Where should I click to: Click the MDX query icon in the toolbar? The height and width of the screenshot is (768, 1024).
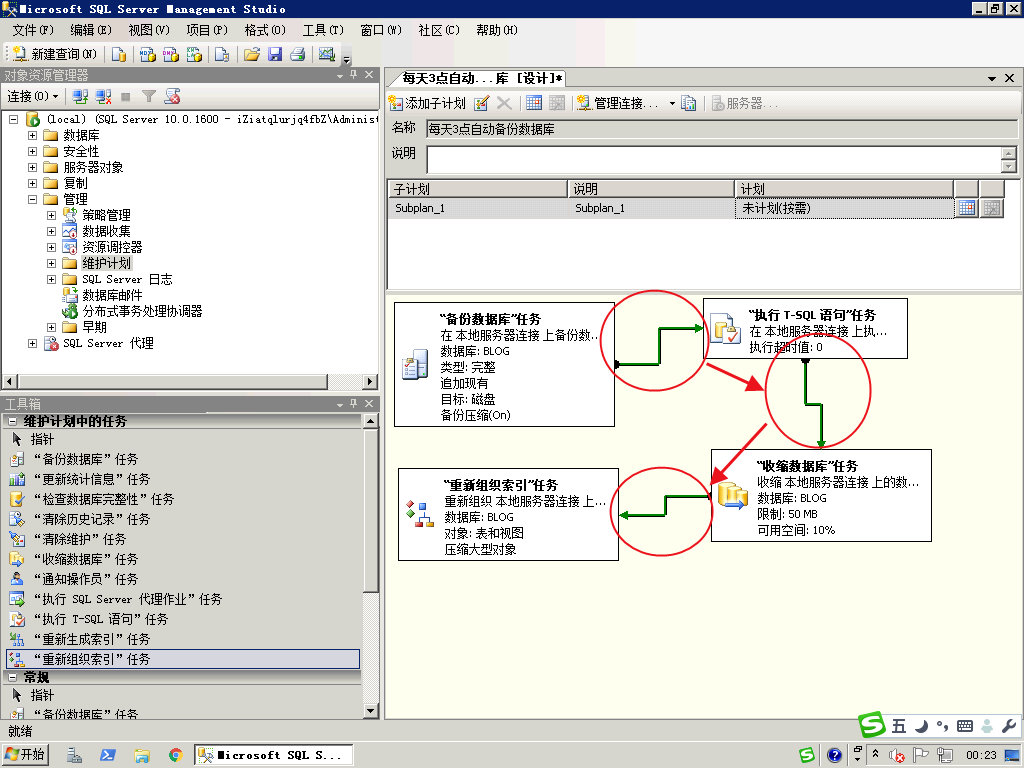(148, 54)
